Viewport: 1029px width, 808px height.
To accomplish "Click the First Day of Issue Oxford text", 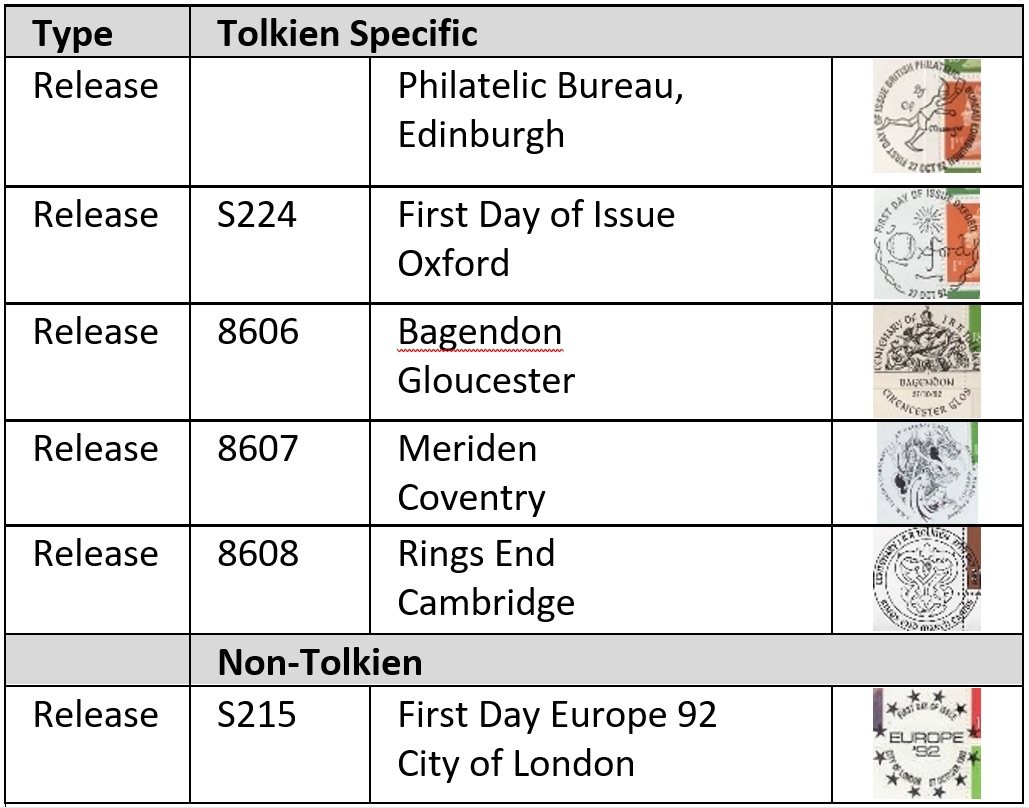I will 536,239.
